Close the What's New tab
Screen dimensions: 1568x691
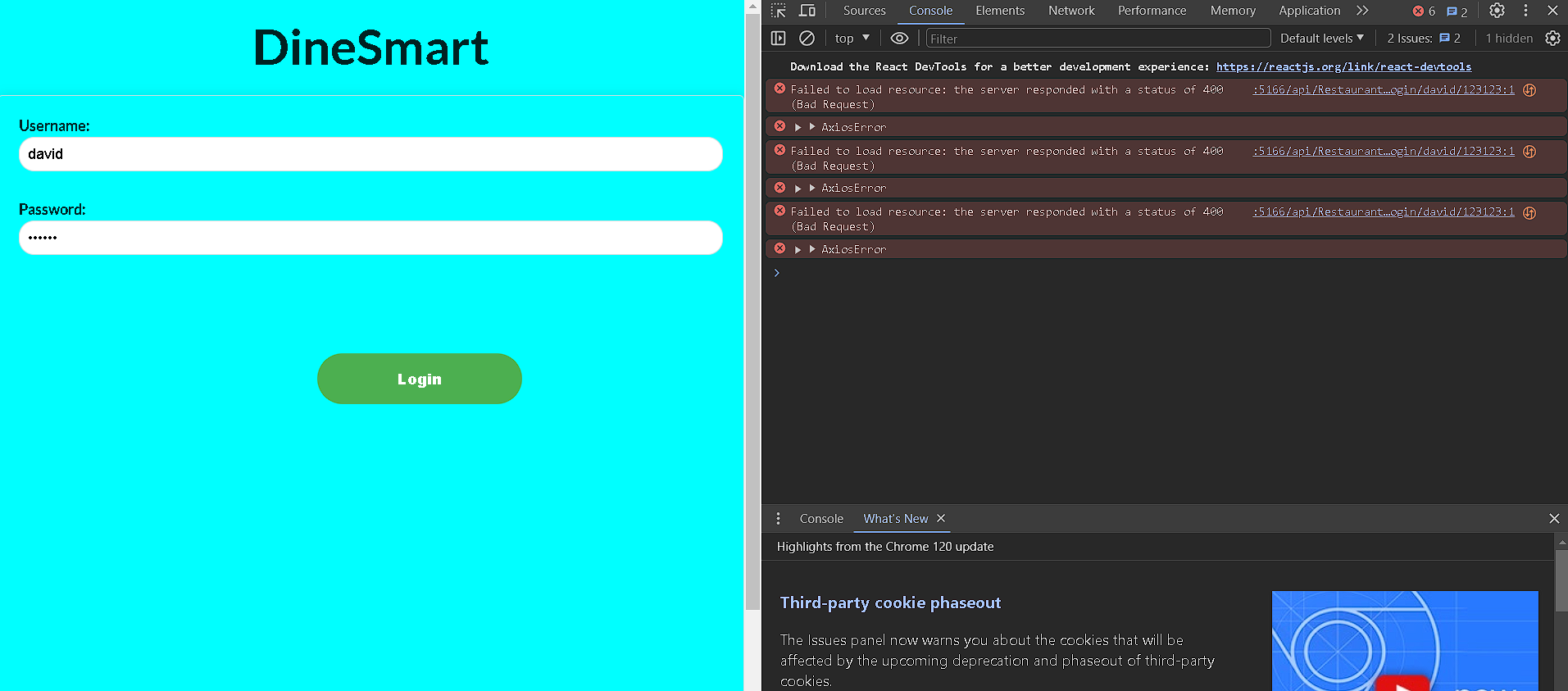pyautogui.click(x=941, y=518)
